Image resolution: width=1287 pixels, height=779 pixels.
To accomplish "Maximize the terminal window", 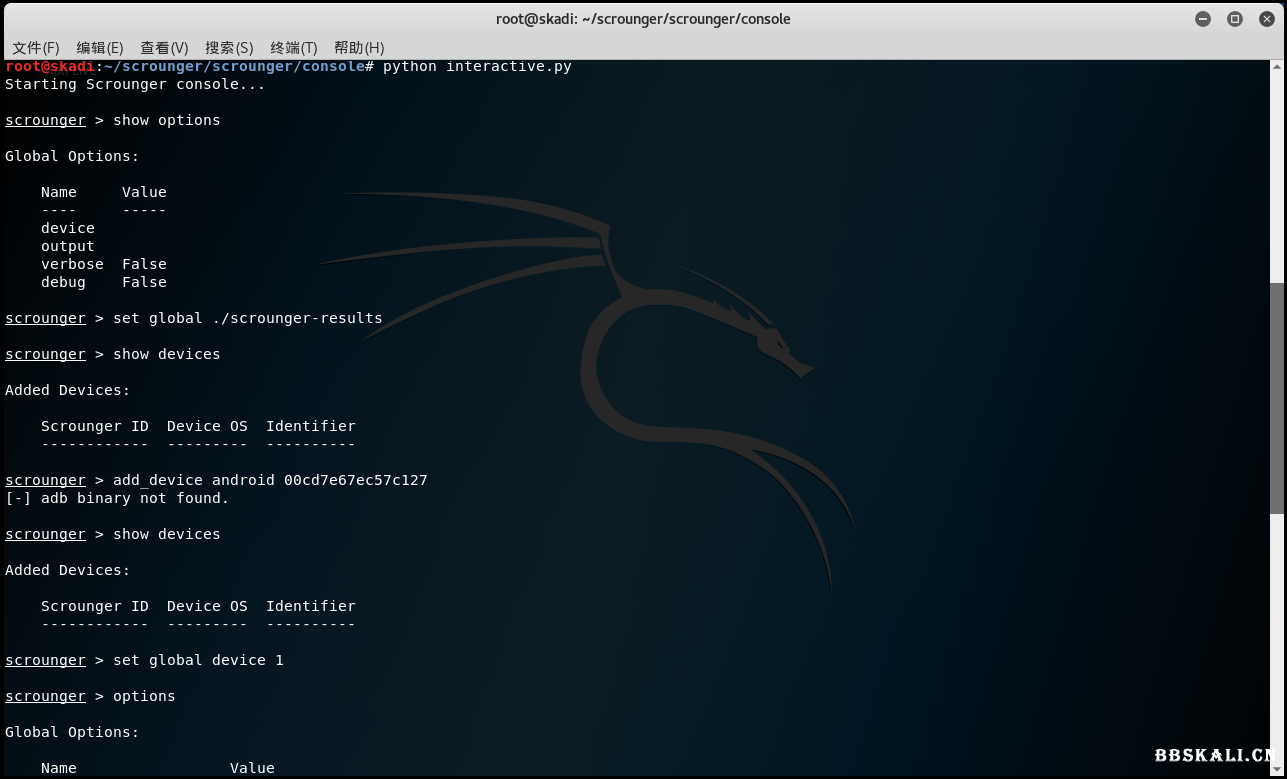I will [x=1235, y=19].
